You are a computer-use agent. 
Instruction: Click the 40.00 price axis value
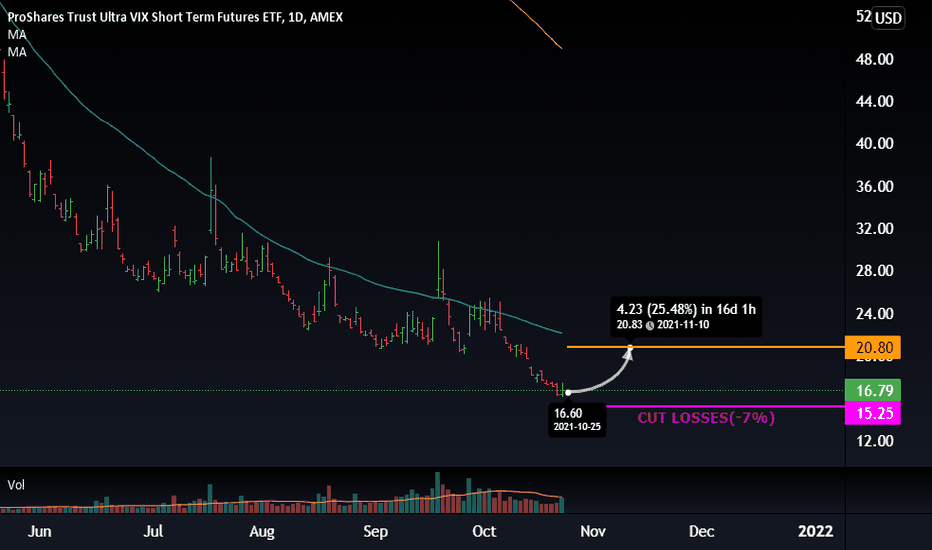874,144
